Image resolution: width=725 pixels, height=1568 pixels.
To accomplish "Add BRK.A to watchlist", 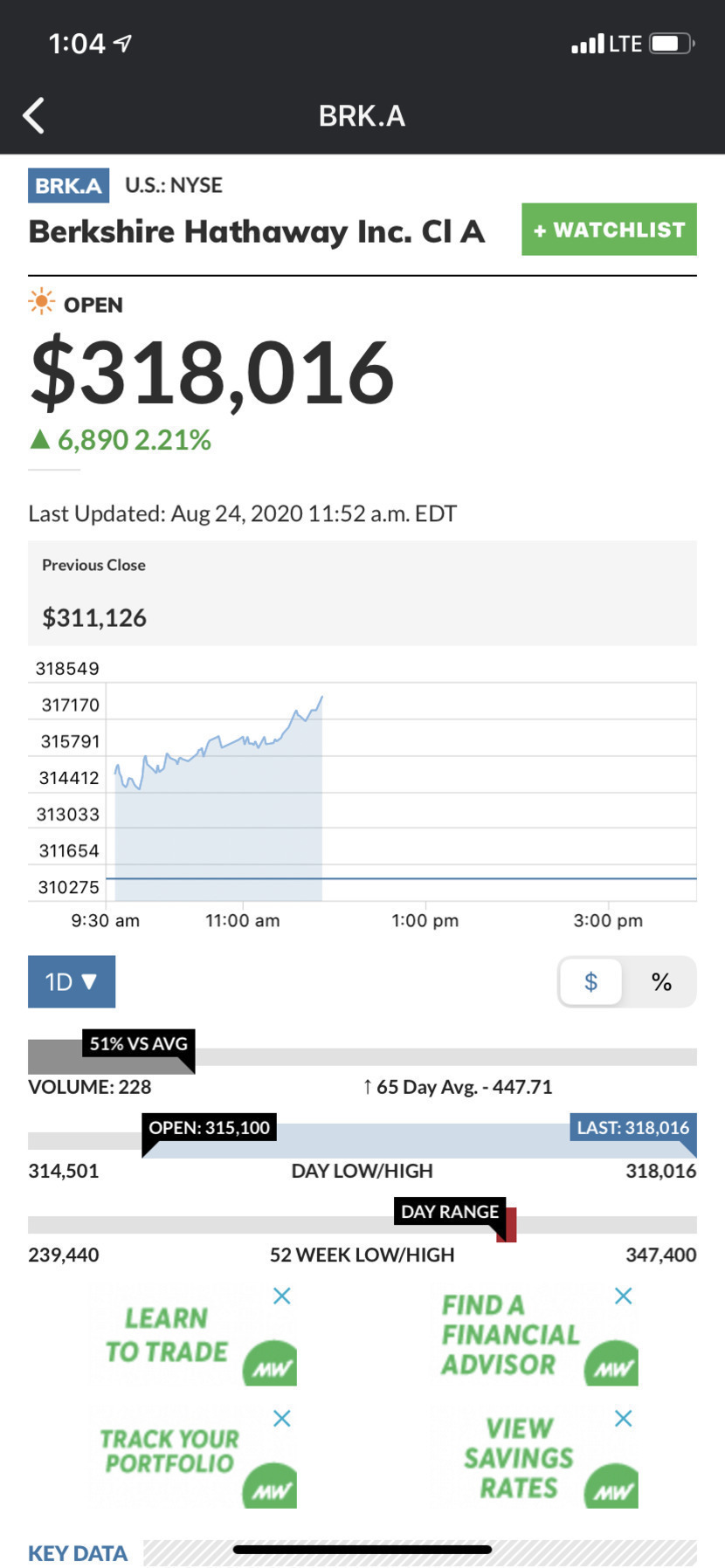I will tap(609, 230).
